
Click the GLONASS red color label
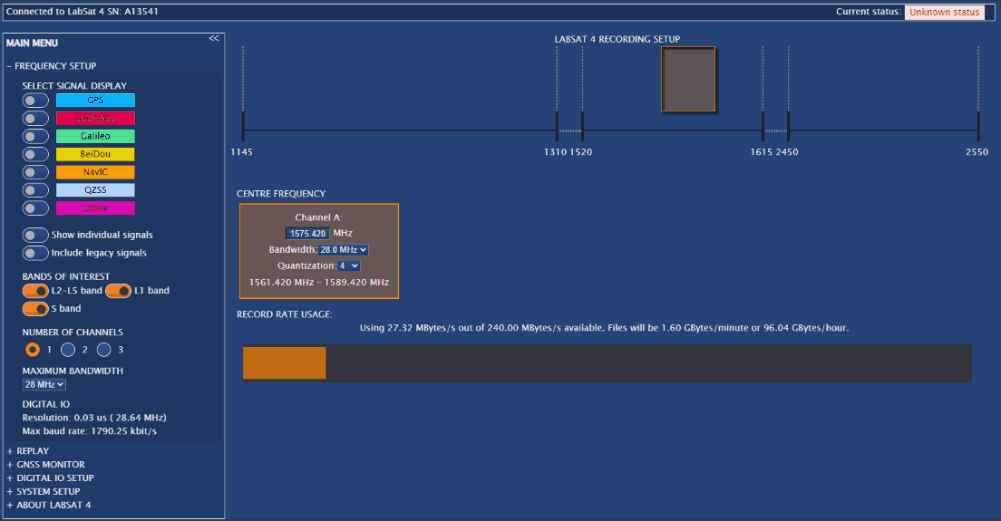tap(95, 118)
